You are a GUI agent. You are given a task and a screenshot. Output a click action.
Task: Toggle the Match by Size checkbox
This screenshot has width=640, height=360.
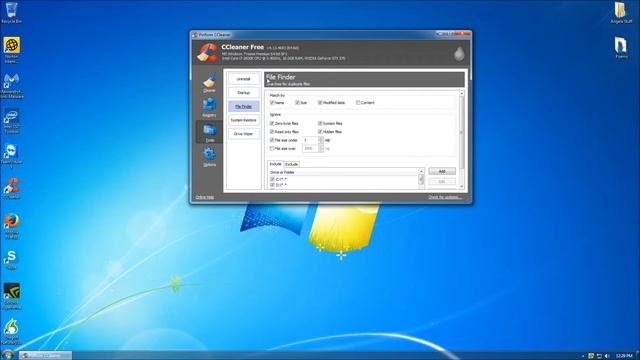coord(297,102)
